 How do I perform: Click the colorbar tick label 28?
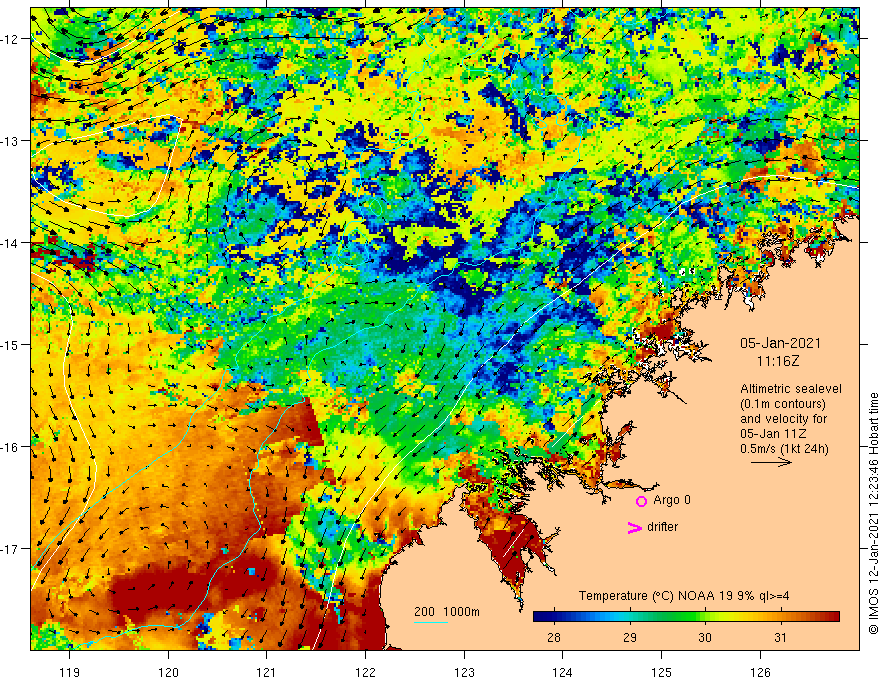pos(554,637)
